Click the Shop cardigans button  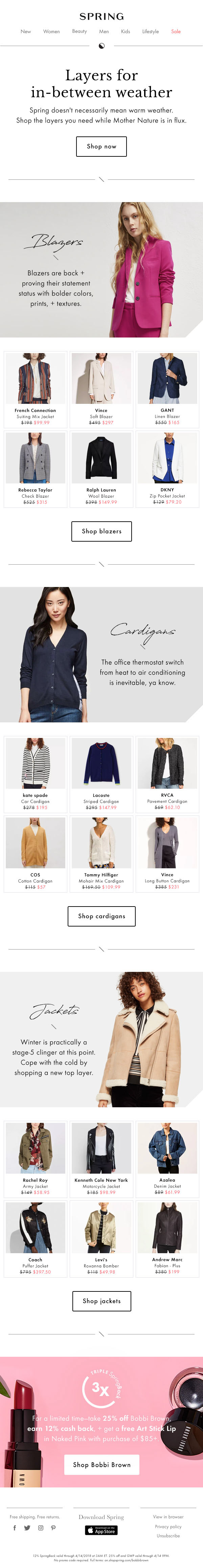pyautogui.click(x=101, y=915)
